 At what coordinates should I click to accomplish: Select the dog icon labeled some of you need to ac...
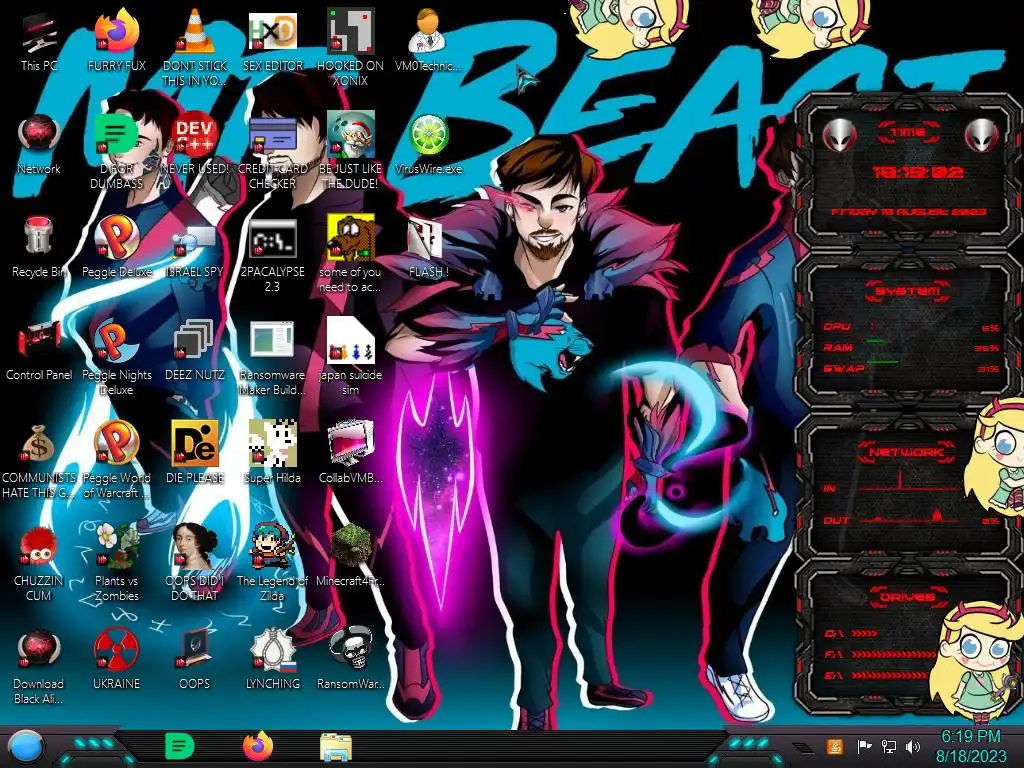click(351, 255)
